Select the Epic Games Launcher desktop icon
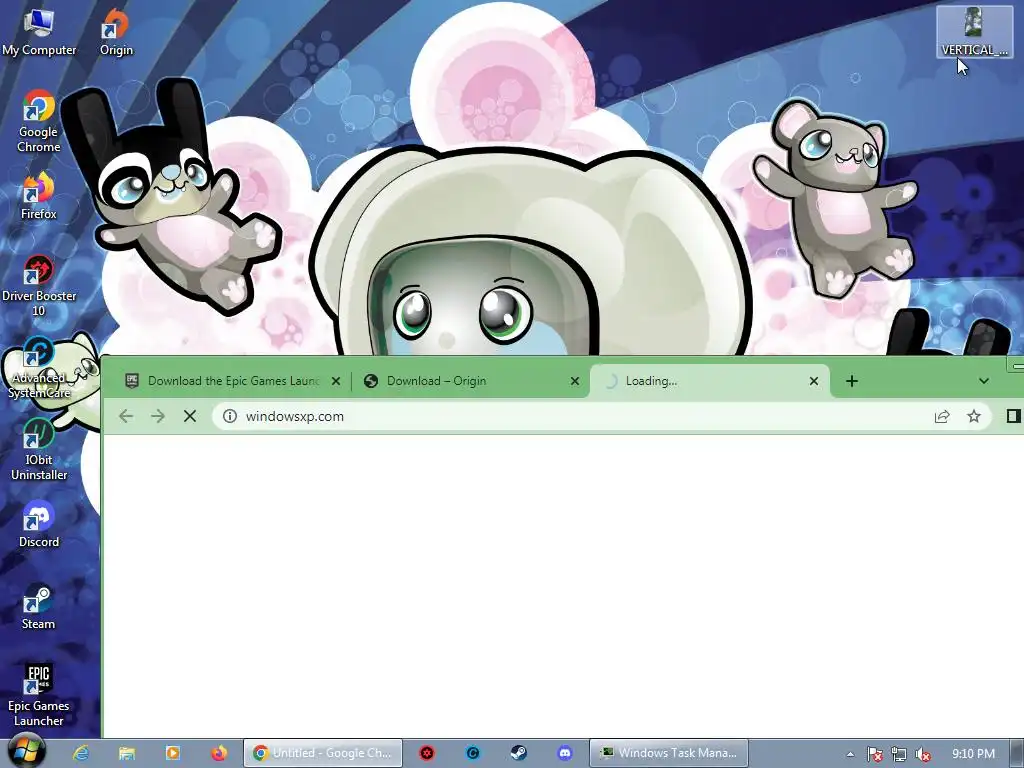The width and height of the screenshot is (1024, 768). (x=39, y=696)
